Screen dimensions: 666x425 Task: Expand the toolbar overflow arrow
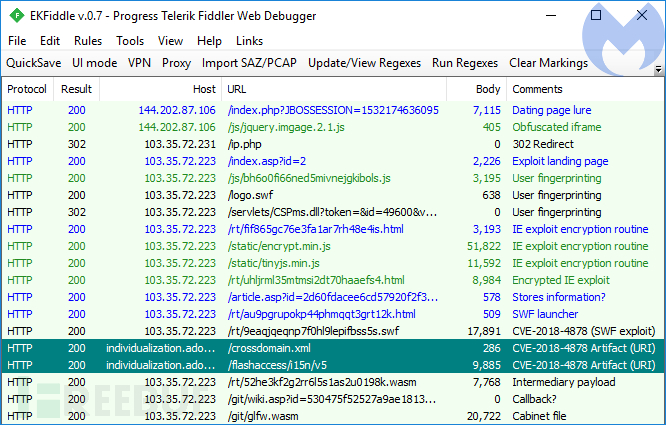click(658, 69)
